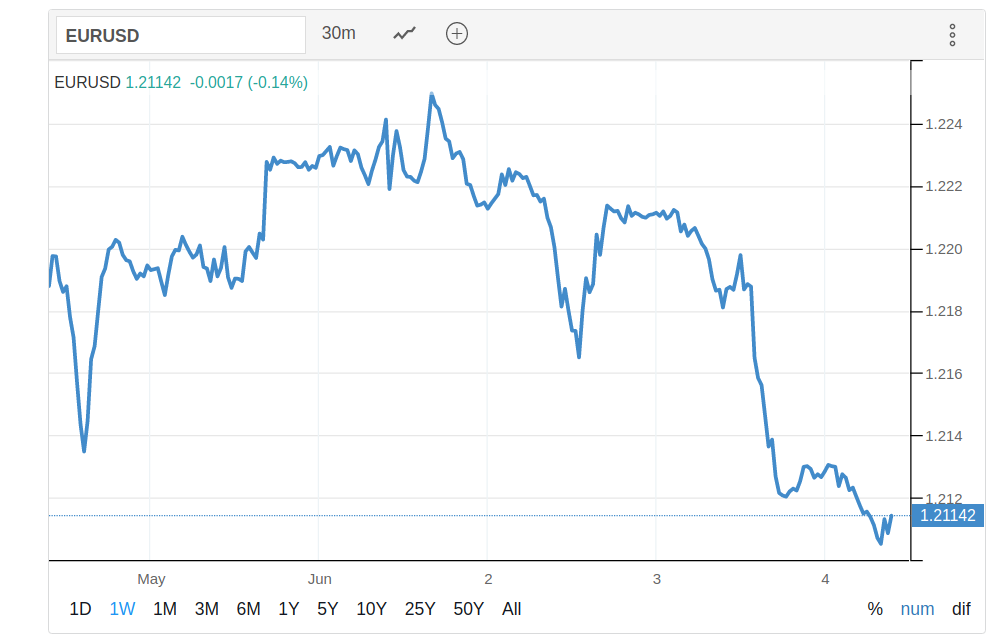The image size is (998, 644).
Task: Open the 30m interval dropdown
Action: tap(339, 33)
